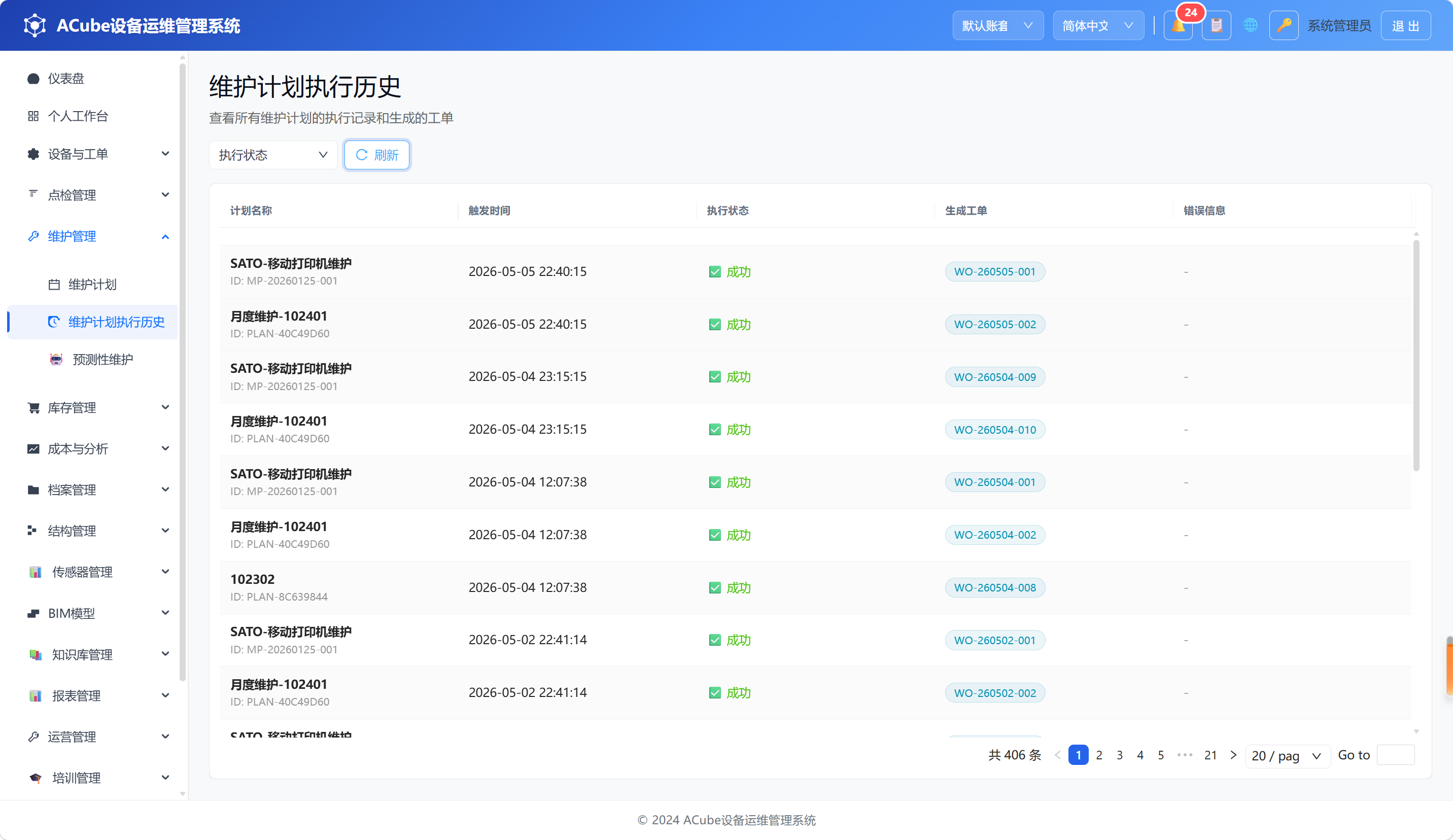This screenshot has height=840, width=1453.
Task: Click the table vertical scrollbar
Action: (x=1415, y=355)
